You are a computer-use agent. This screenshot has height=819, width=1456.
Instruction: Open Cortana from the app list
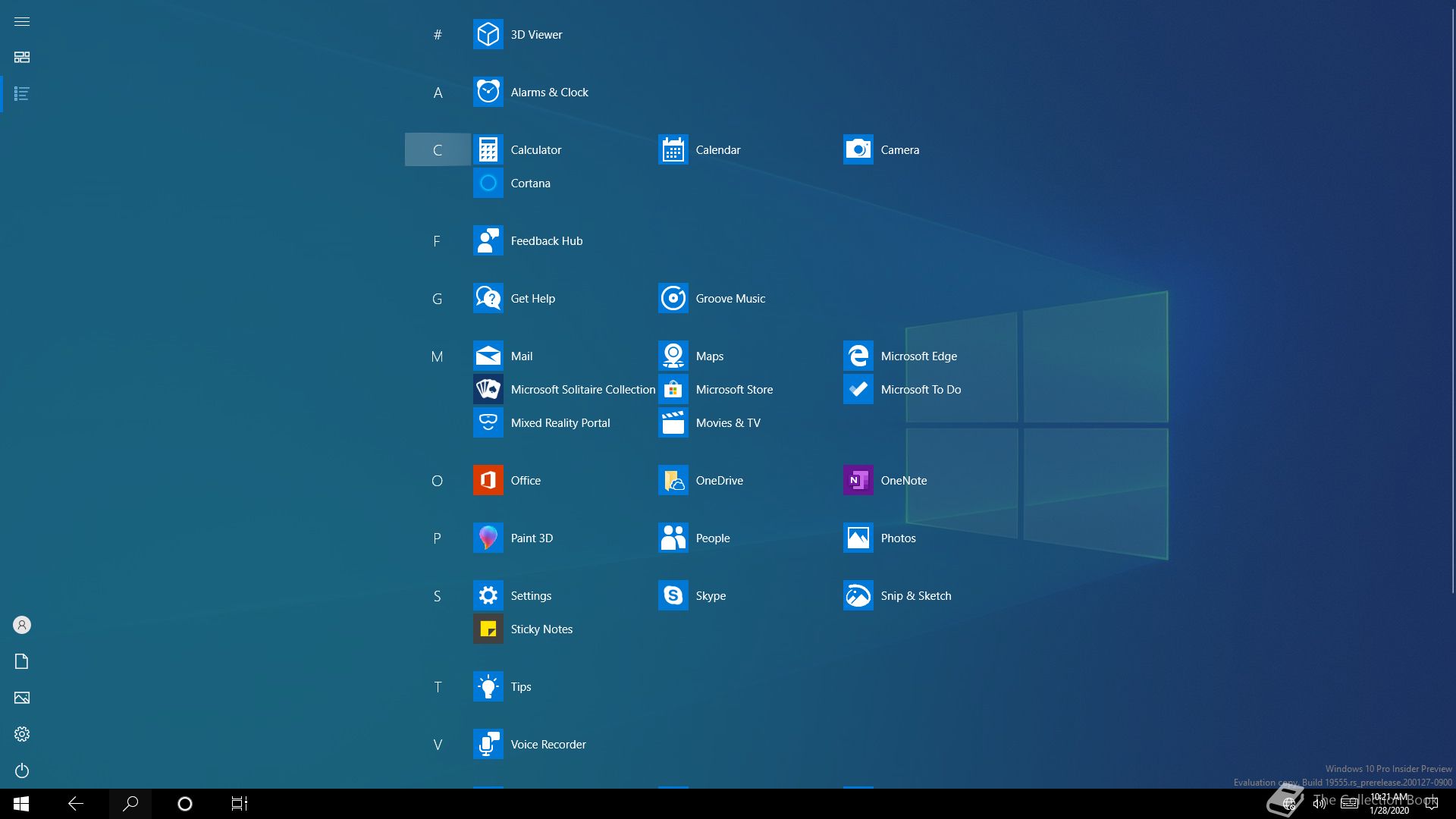tap(488, 183)
